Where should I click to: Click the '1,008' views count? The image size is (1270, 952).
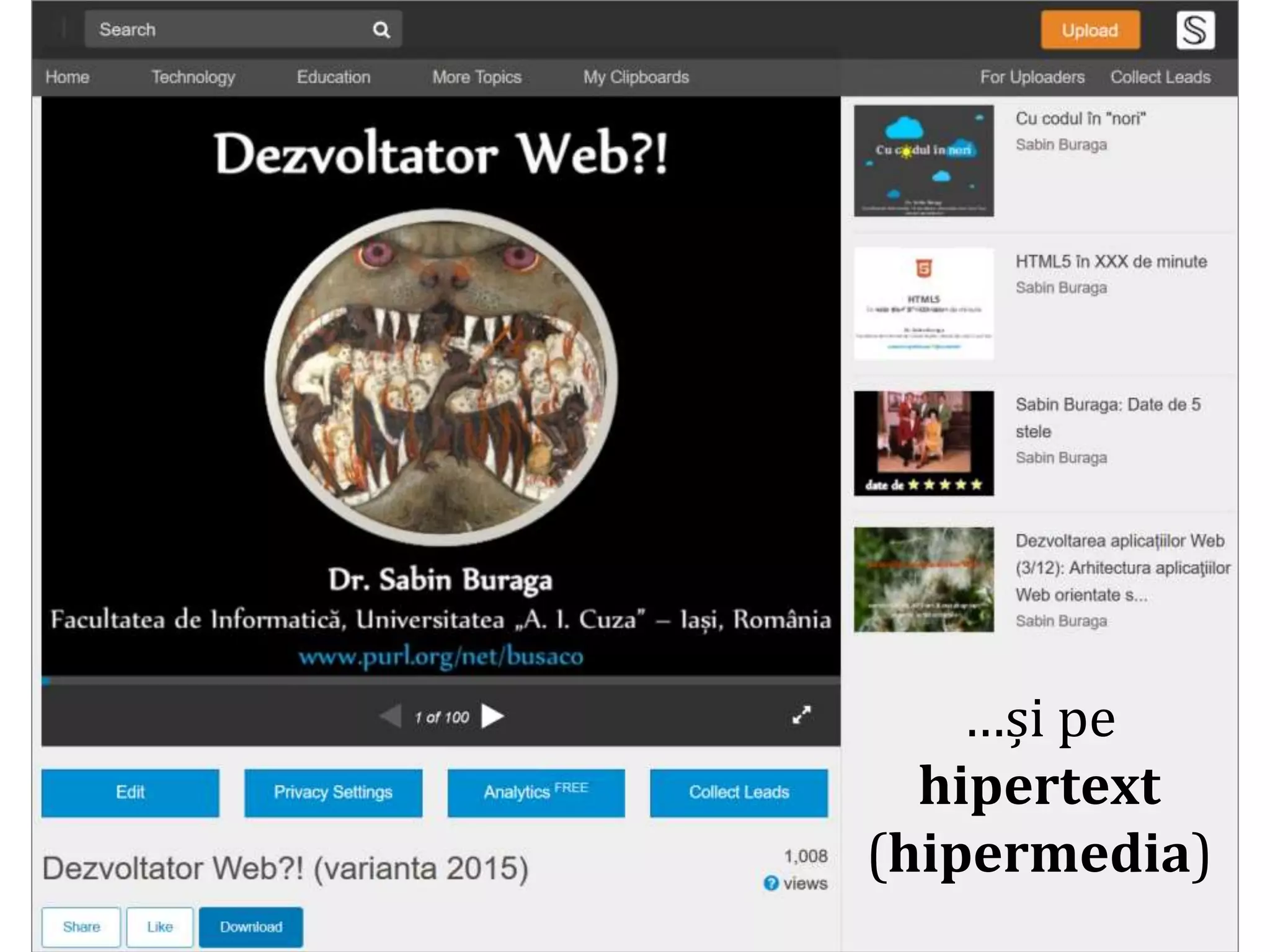[x=806, y=856]
